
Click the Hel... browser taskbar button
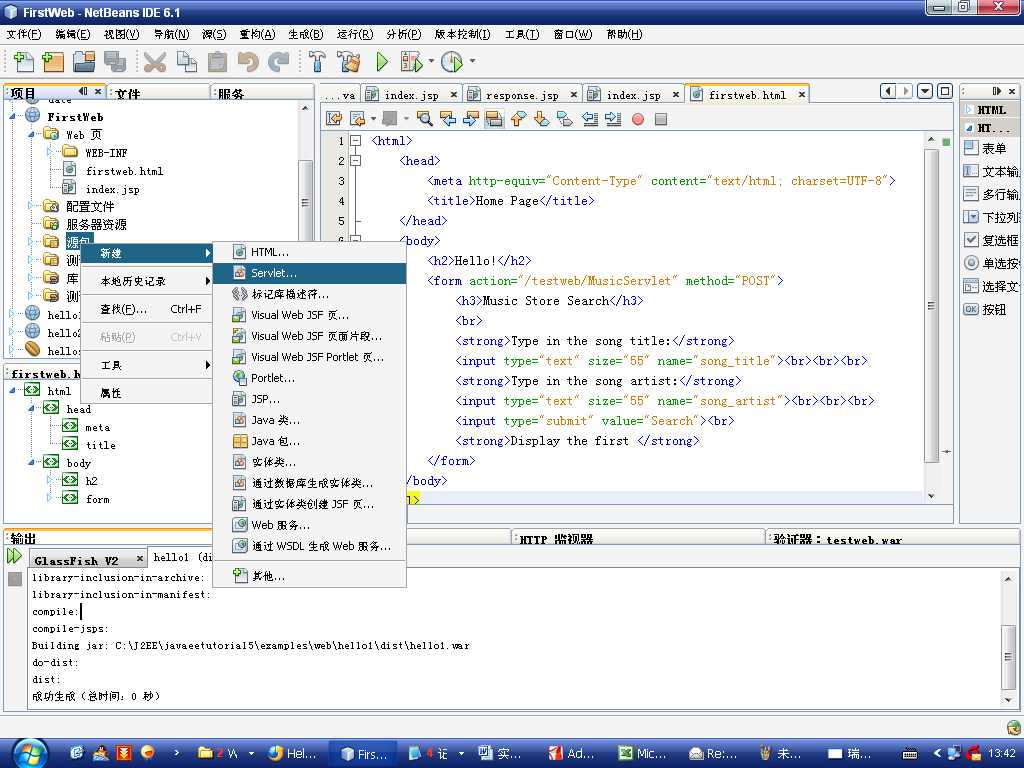[293, 753]
